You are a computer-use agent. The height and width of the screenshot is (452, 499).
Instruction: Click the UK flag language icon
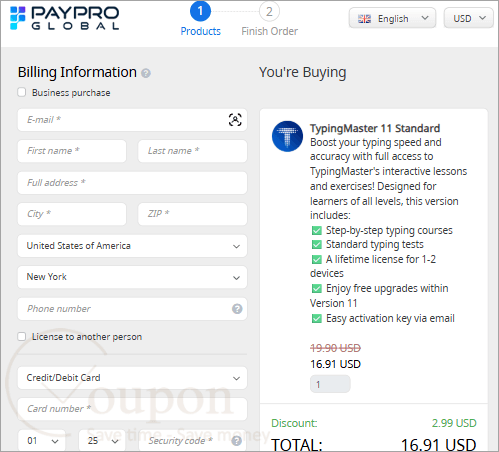pos(364,19)
